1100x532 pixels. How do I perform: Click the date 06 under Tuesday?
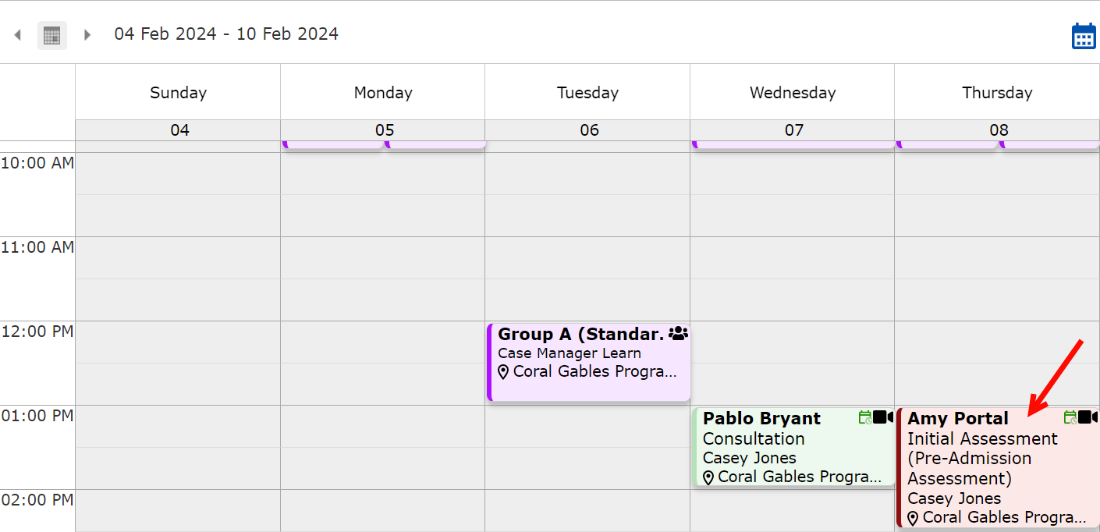[x=589, y=130]
